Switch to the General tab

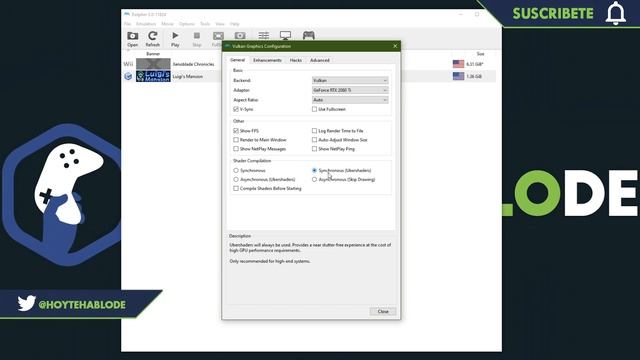(238, 60)
